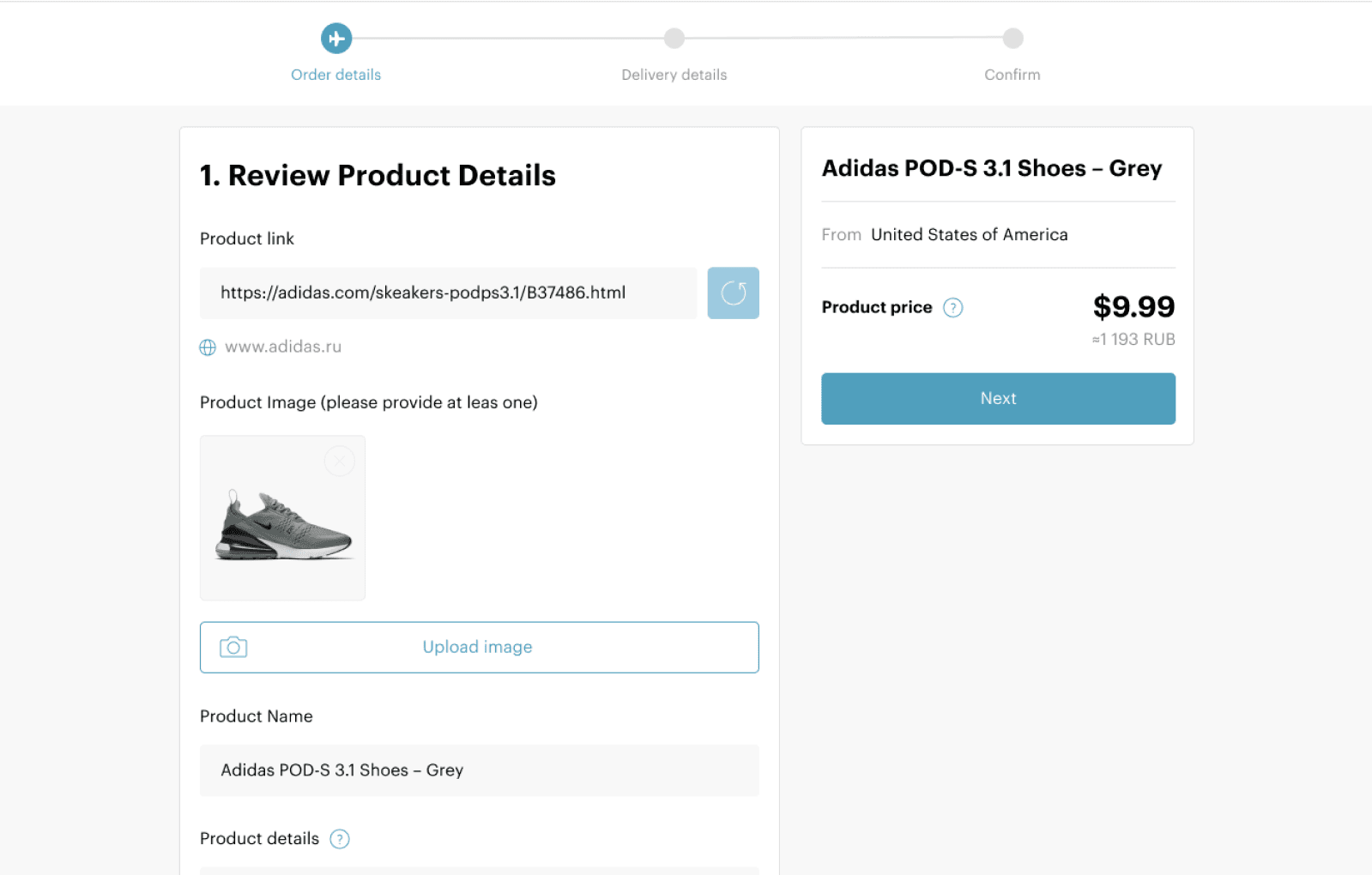
Task: Open the Order details step label
Action: pos(335,75)
